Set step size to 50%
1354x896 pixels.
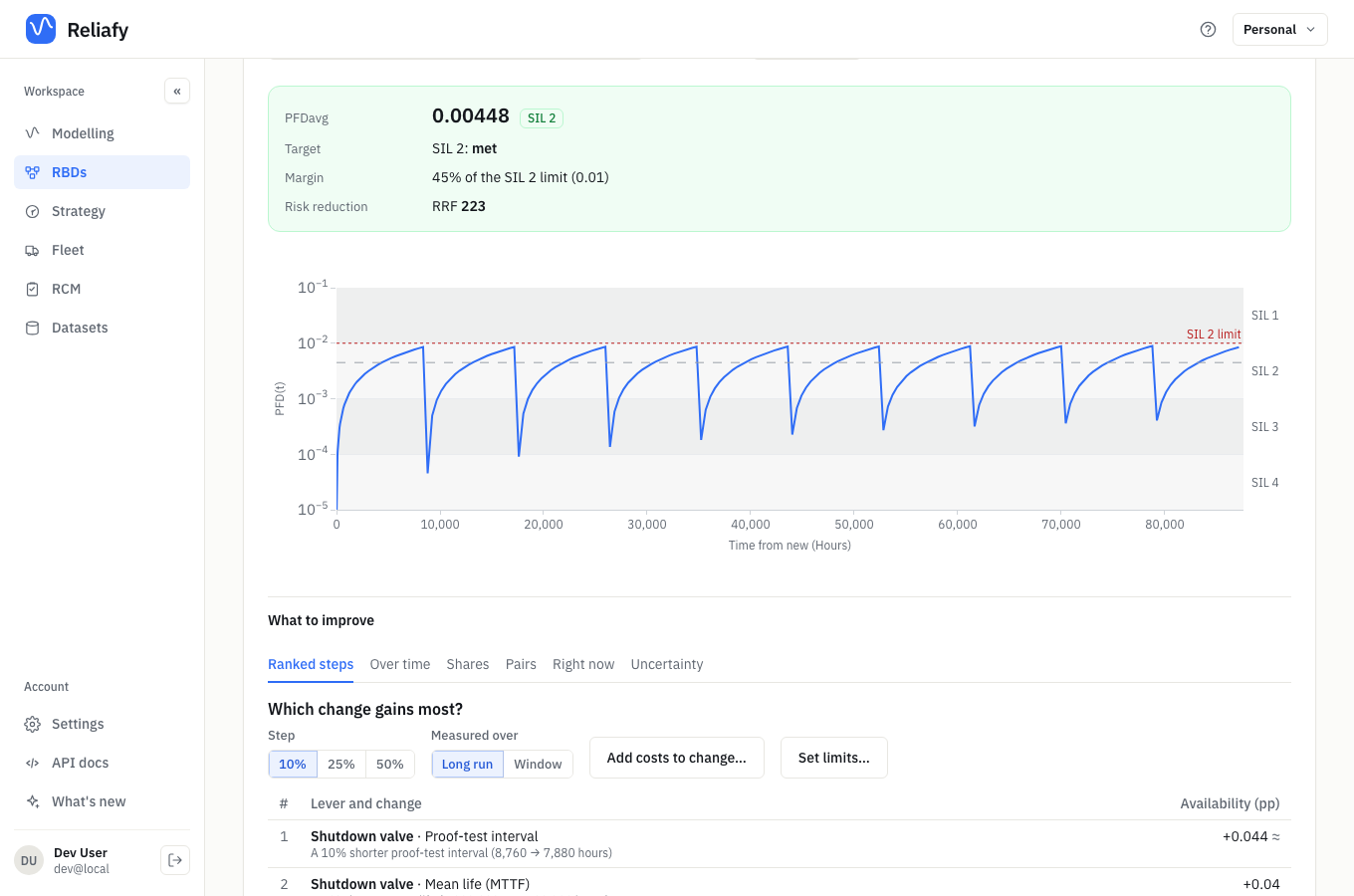390,764
